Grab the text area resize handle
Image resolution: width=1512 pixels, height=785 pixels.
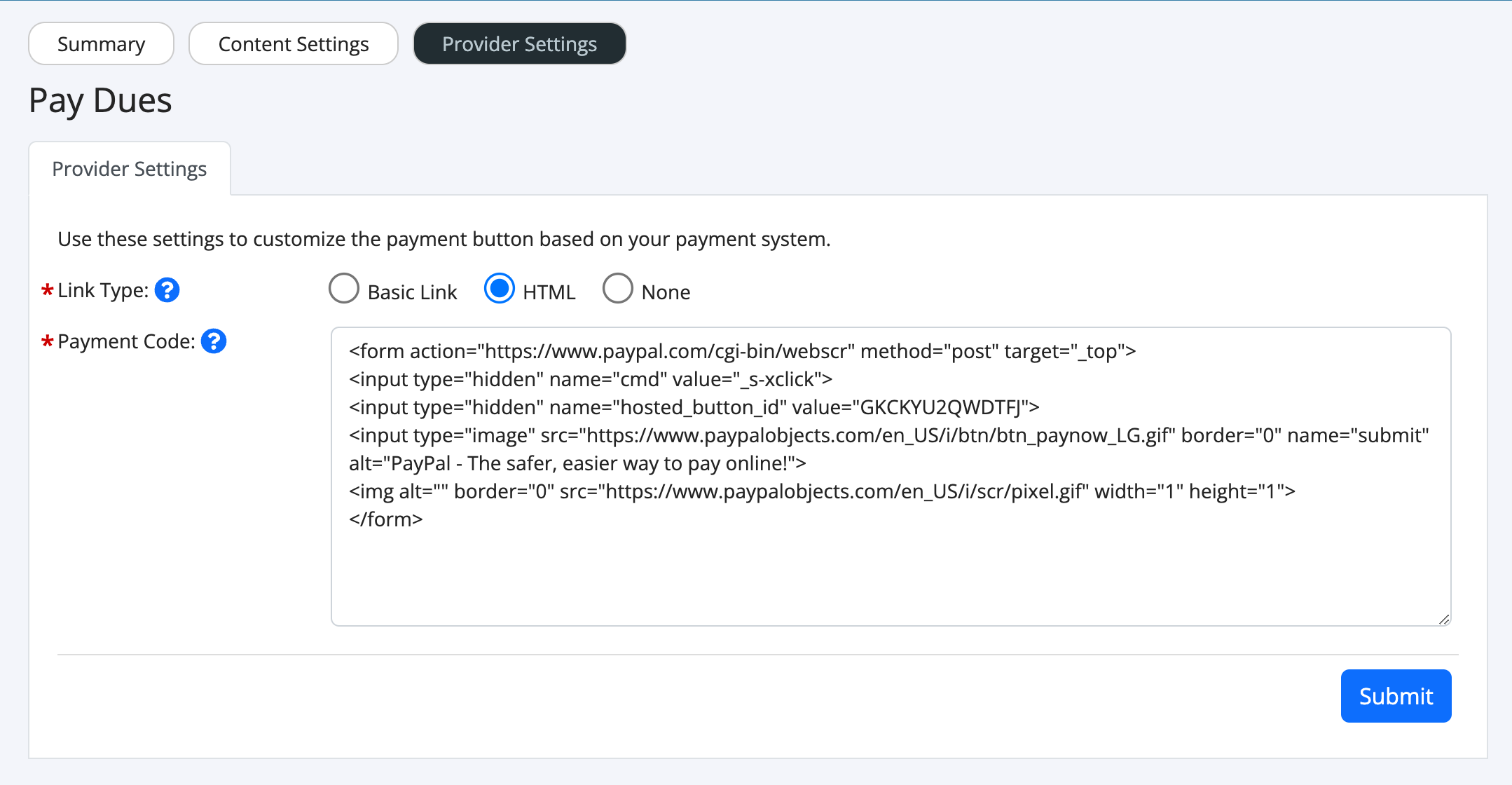(1444, 619)
